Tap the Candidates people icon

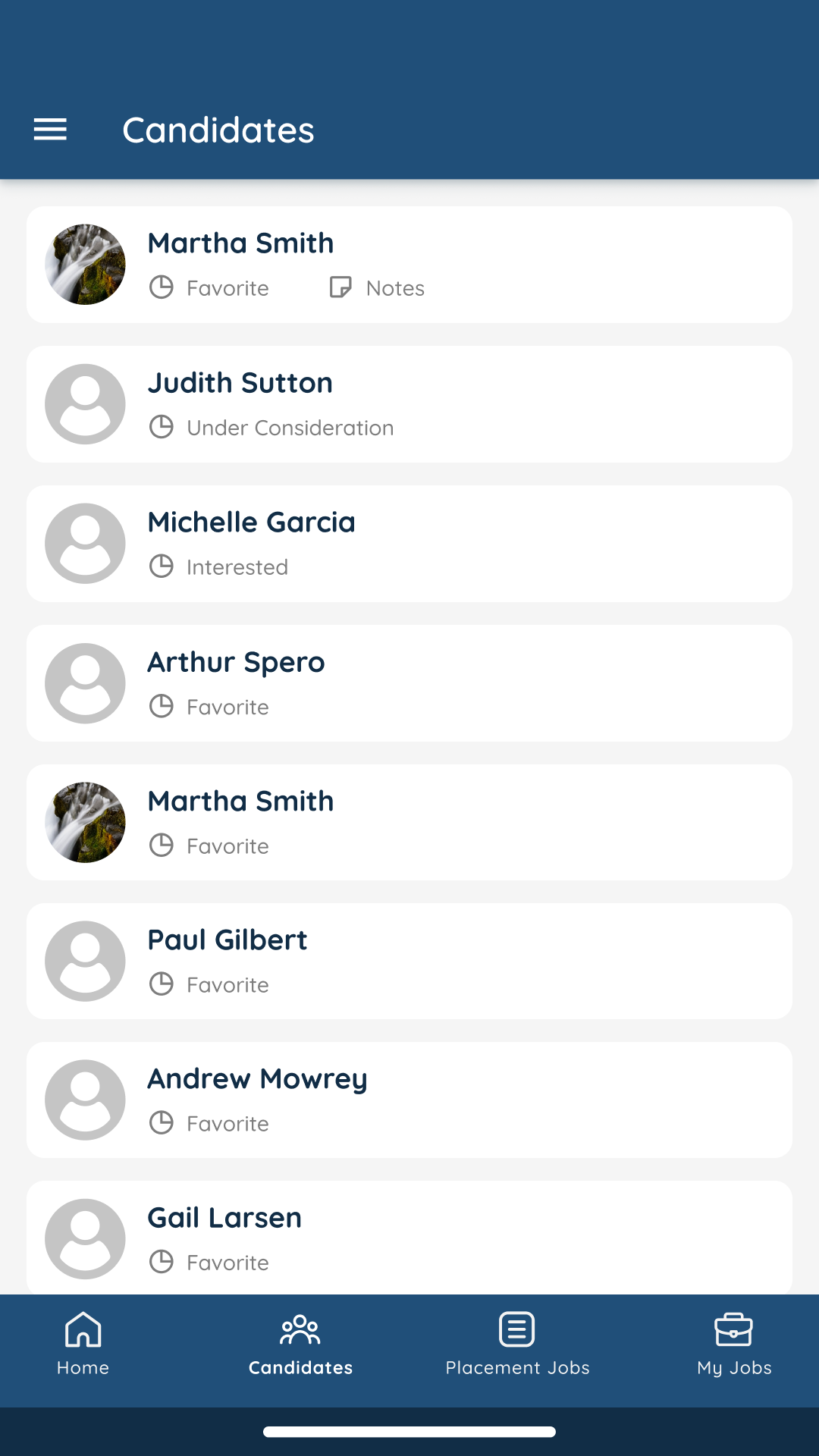pyautogui.click(x=300, y=1329)
